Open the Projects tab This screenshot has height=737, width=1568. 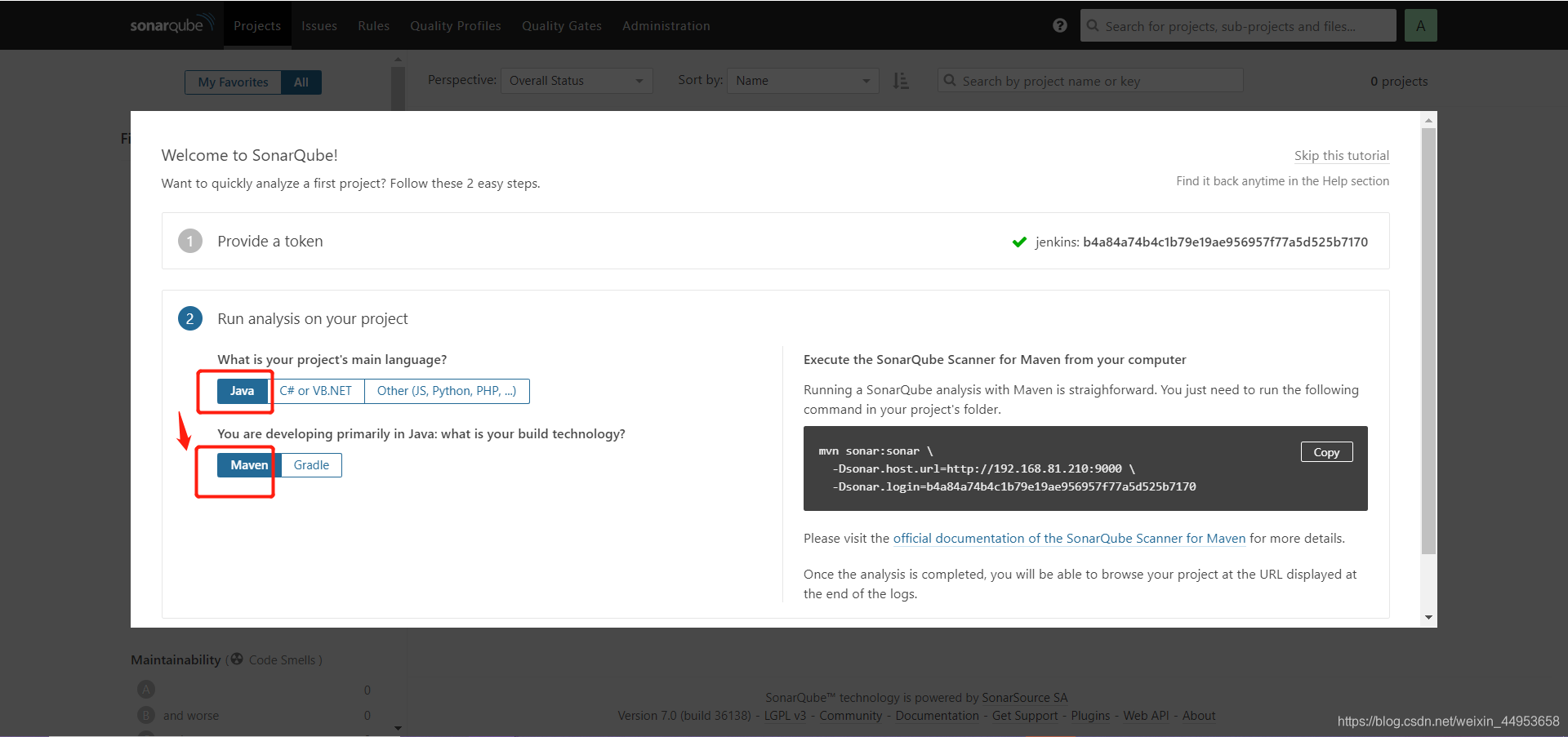(257, 25)
